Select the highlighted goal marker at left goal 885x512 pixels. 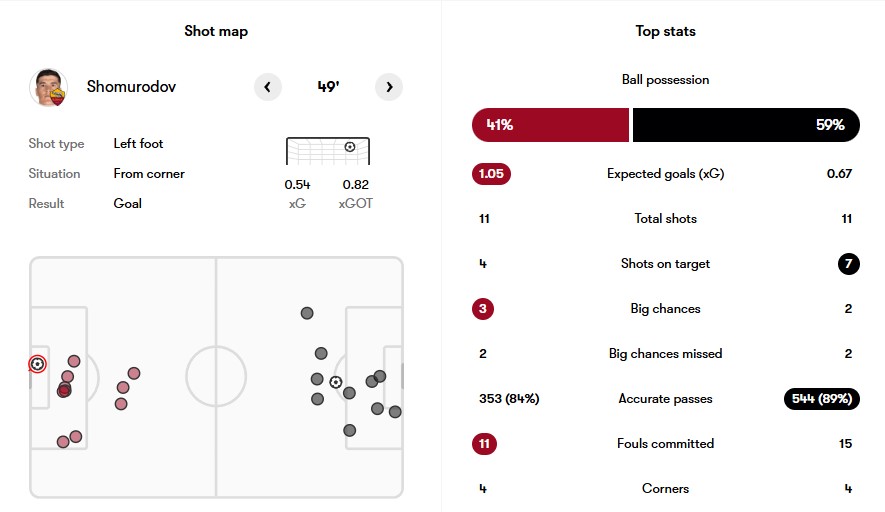(37, 364)
